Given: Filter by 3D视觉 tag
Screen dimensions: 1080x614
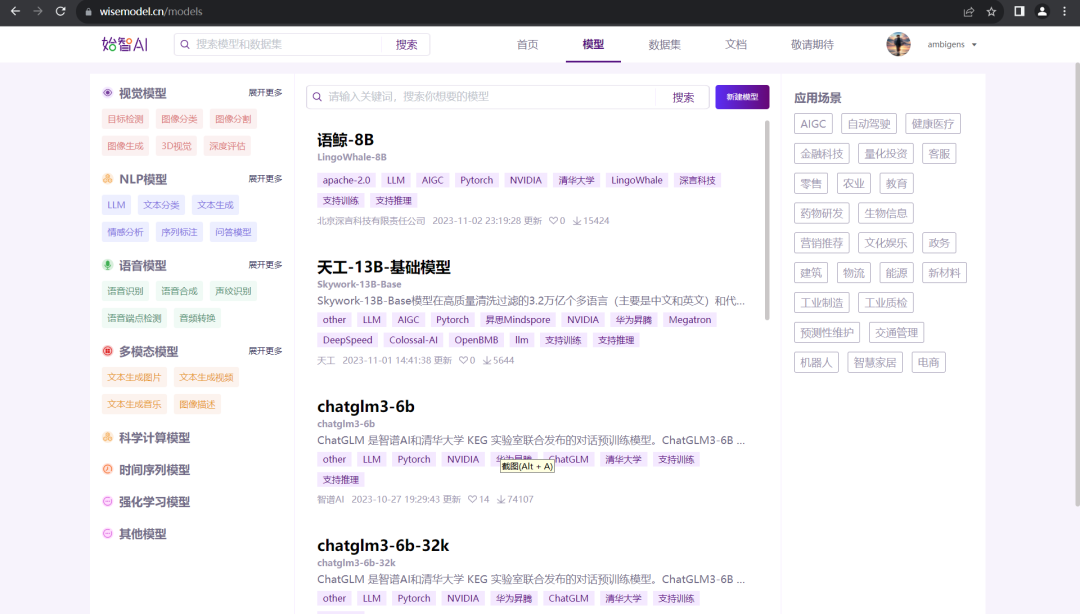Looking at the screenshot, I should [x=176, y=145].
